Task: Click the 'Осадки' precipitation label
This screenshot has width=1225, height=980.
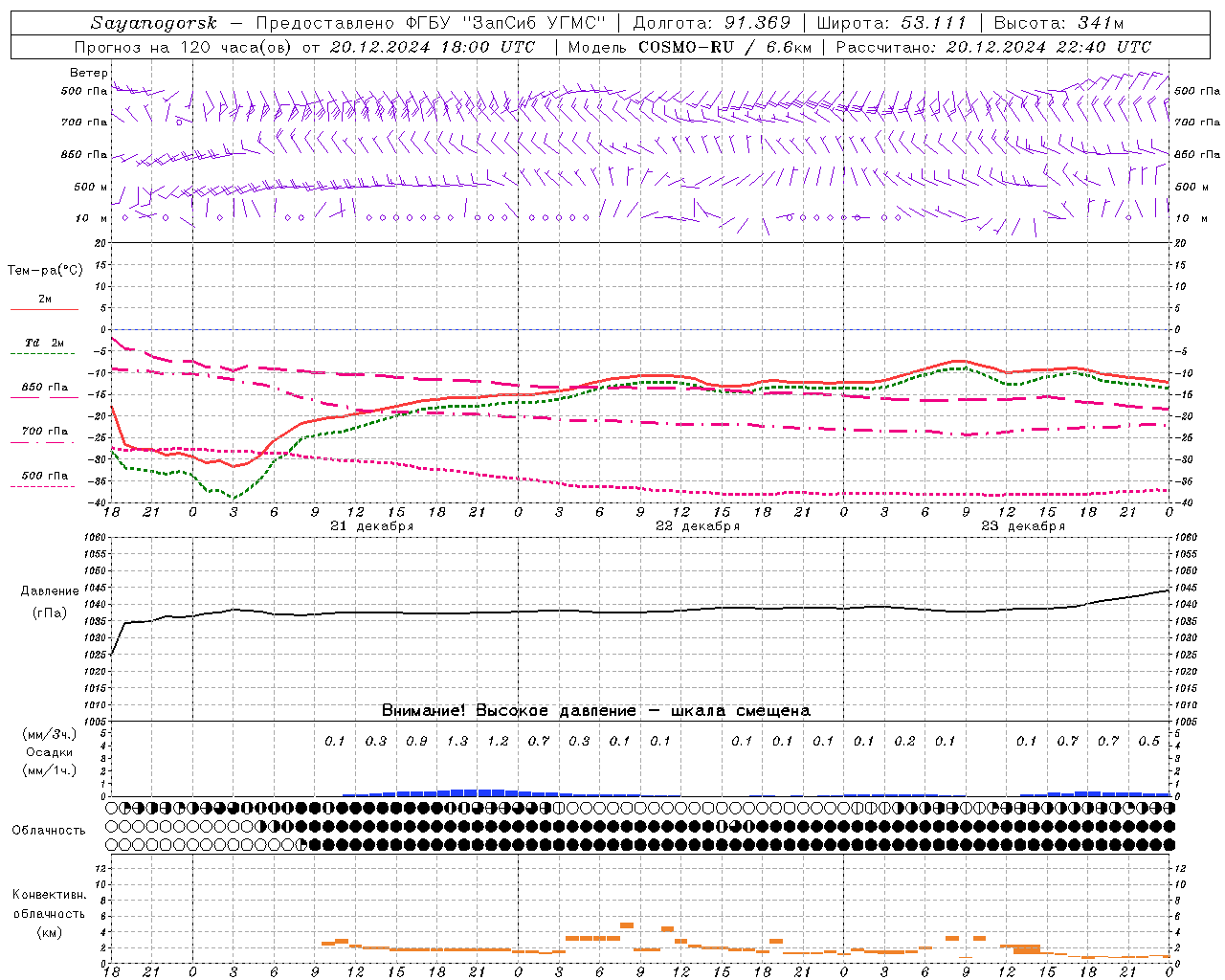Action: point(49,752)
